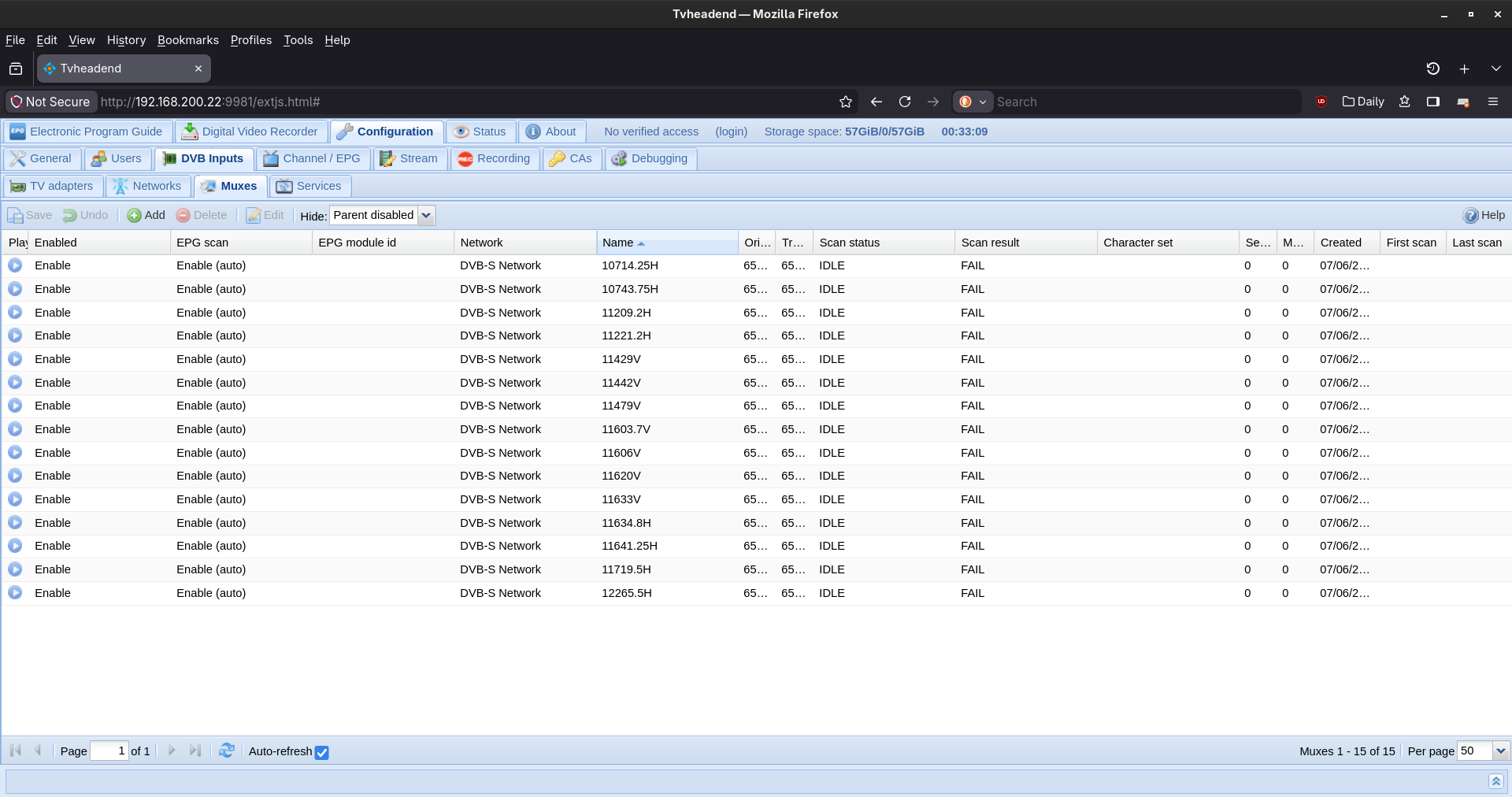1512x797 pixels.
Task: Toggle the Auto-refresh checkbox
Action: [x=321, y=752]
